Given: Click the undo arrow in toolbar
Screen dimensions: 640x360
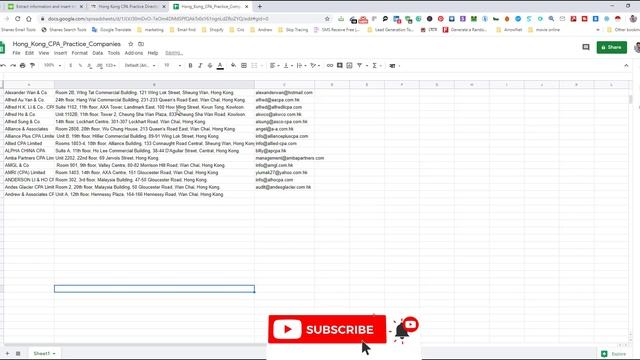Looking at the screenshot, I should coord(3,66).
